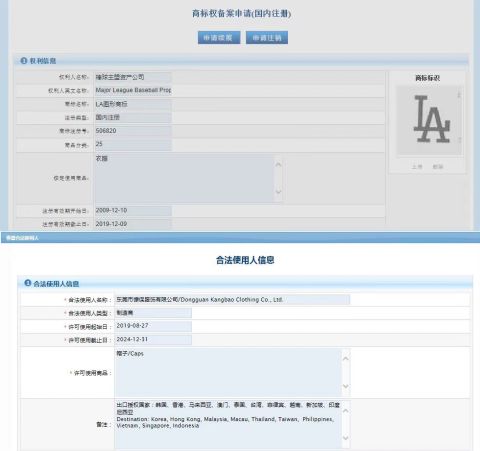Click the LA图形商标 trademark name field
This screenshot has width=480, height=451.
(133, 104)
